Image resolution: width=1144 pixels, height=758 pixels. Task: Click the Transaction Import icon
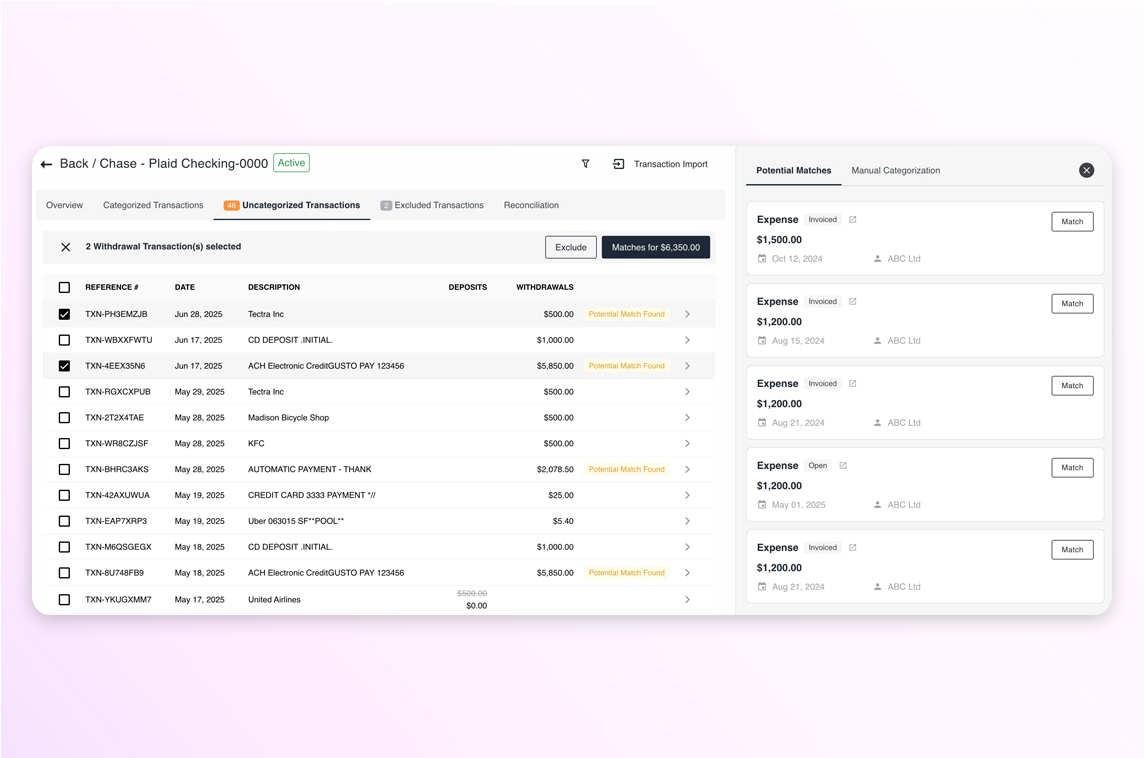click(618, 164)
